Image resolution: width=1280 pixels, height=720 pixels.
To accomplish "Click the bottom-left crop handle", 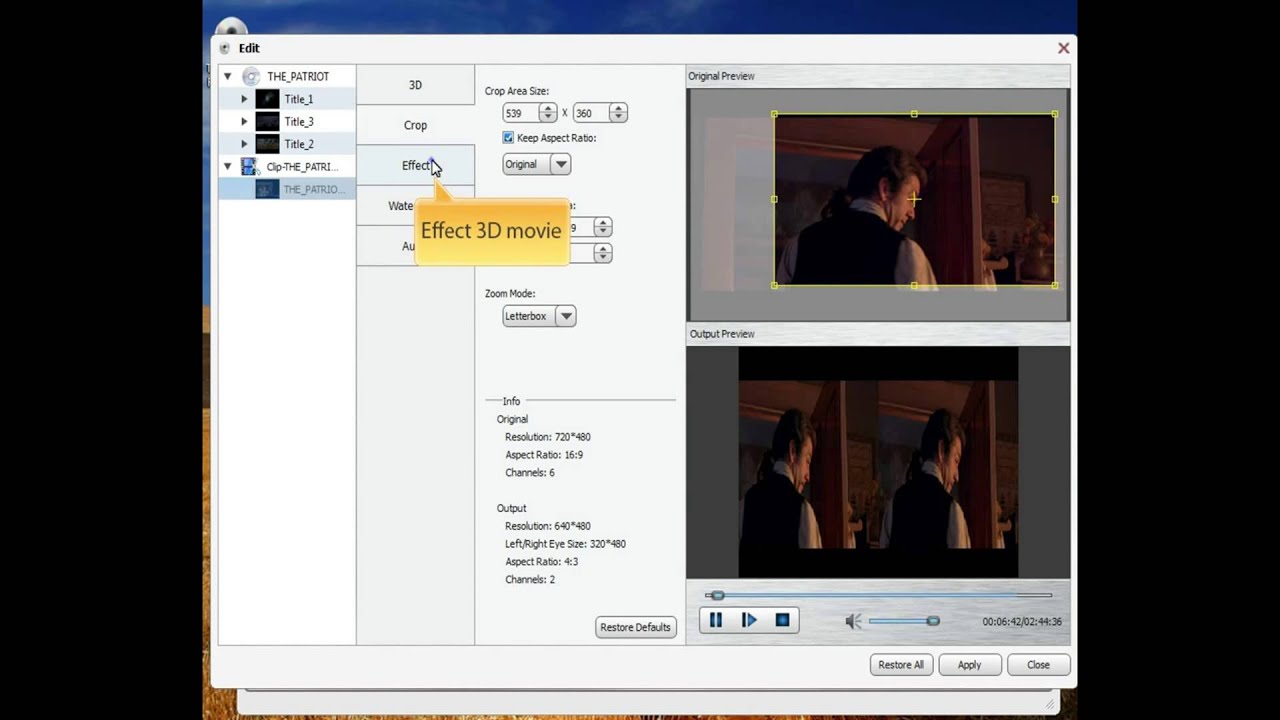I will 774,285.
